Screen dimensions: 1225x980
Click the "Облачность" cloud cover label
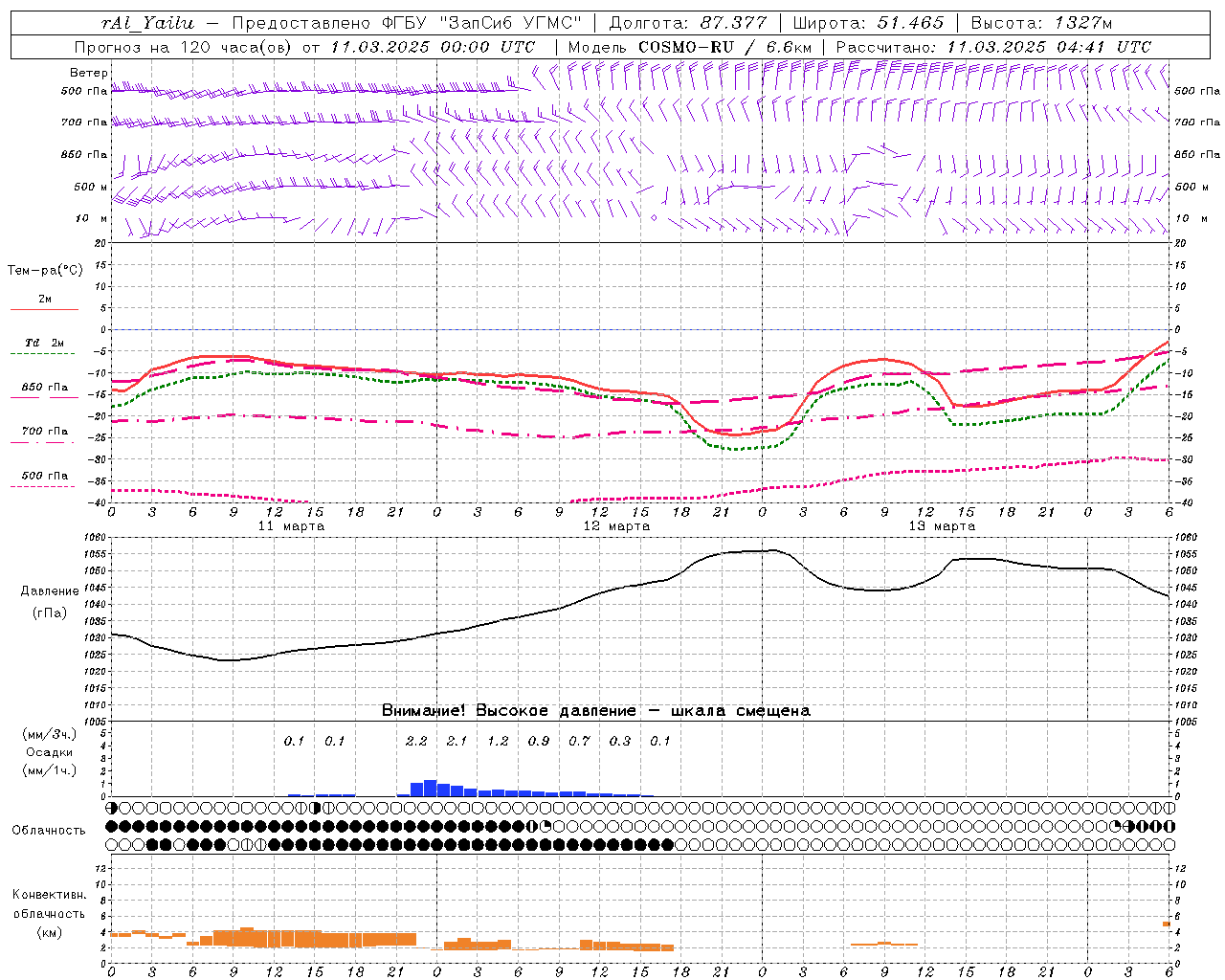click(49, 831)
